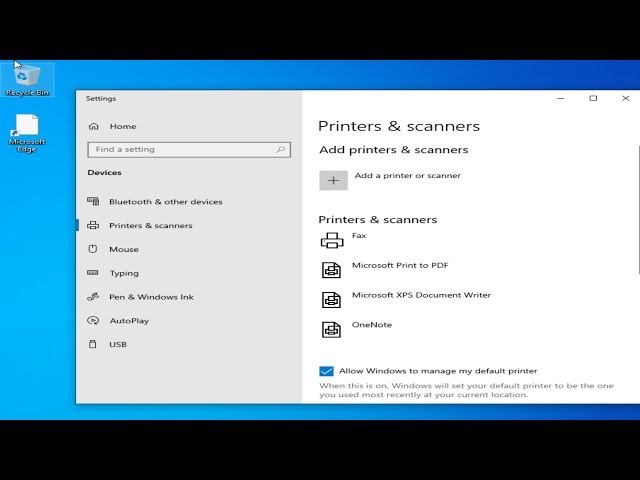Go to Mouse settings page
Viewport: 640px width, 480px height.
(x=124, y=249)
